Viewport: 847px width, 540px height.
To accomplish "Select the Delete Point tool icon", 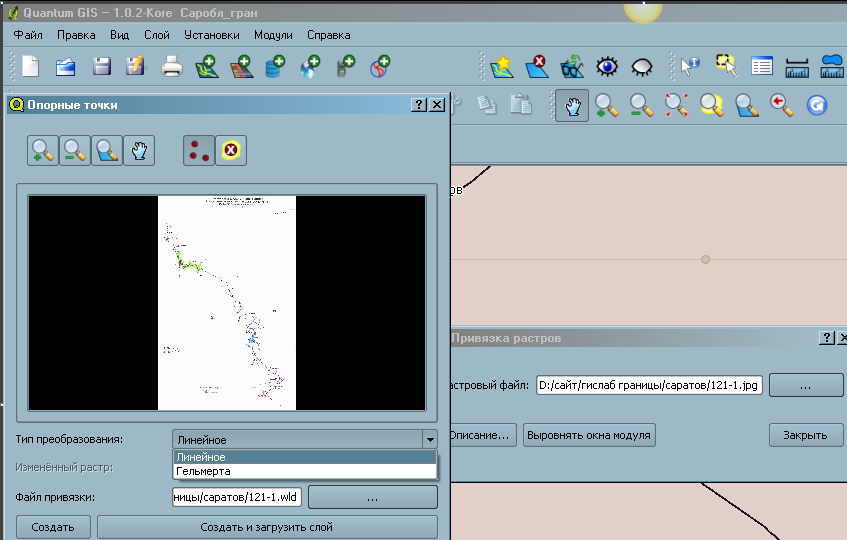I will (231, 150).
